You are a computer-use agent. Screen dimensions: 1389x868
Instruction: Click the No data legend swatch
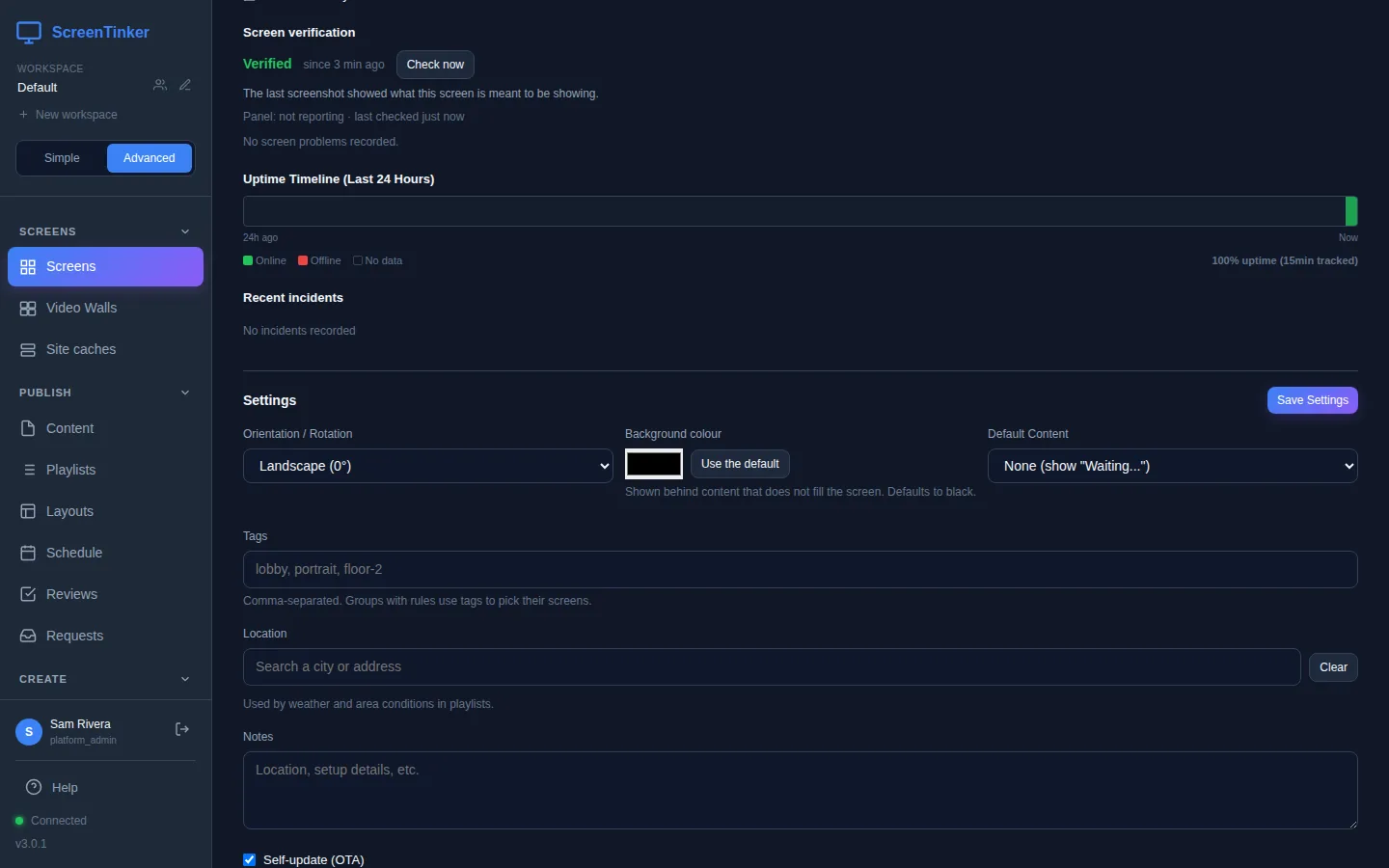358,260
